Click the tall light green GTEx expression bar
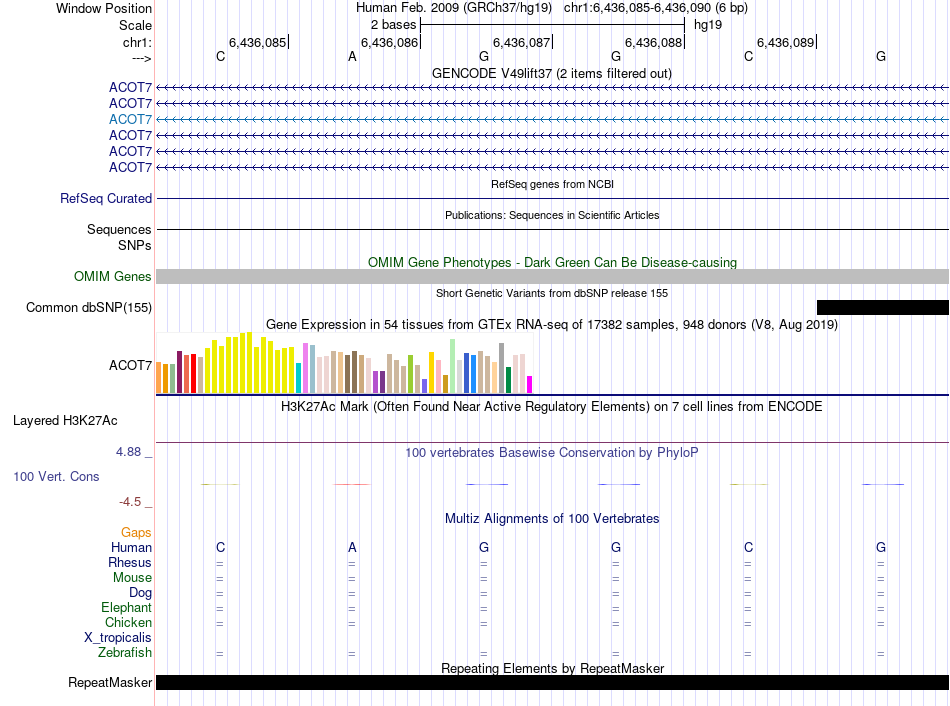950x706 pixels. click(x=452, y=366)
